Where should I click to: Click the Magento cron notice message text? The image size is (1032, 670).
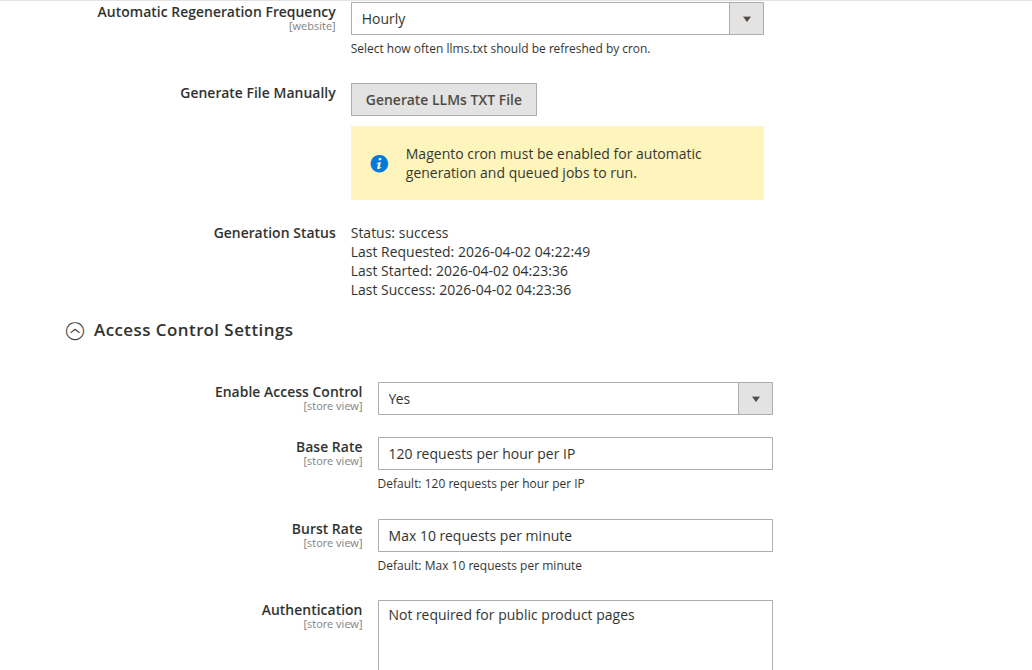553,163
